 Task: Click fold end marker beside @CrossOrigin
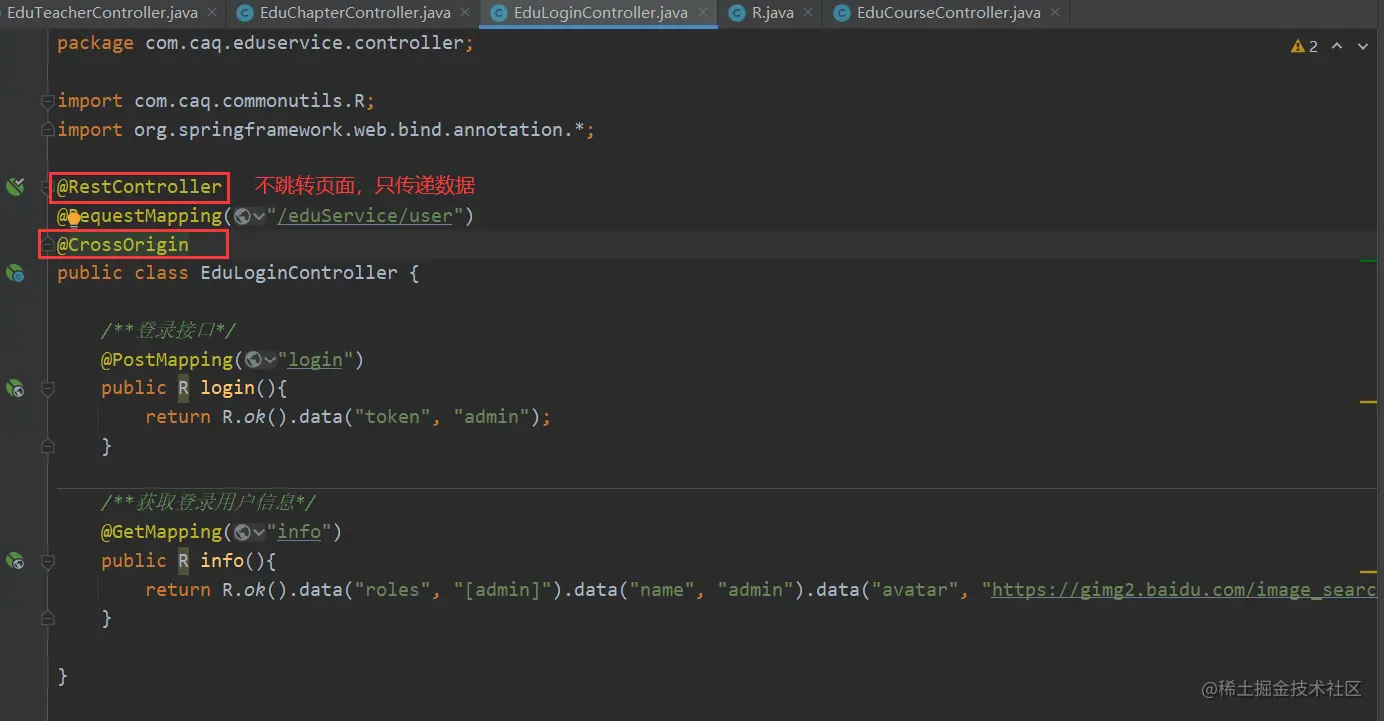point(47,245)
